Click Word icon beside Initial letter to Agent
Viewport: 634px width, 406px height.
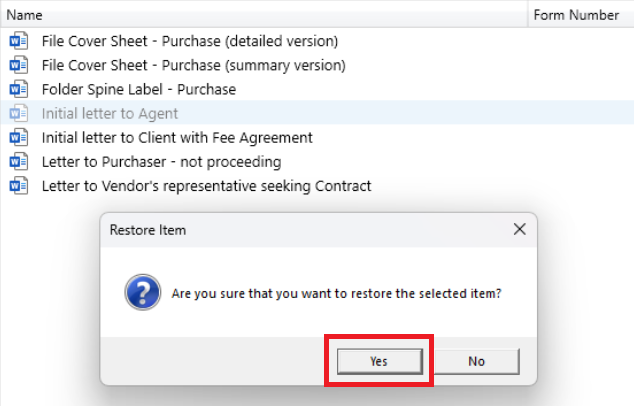pyautogui.click(x=18, y=113)
